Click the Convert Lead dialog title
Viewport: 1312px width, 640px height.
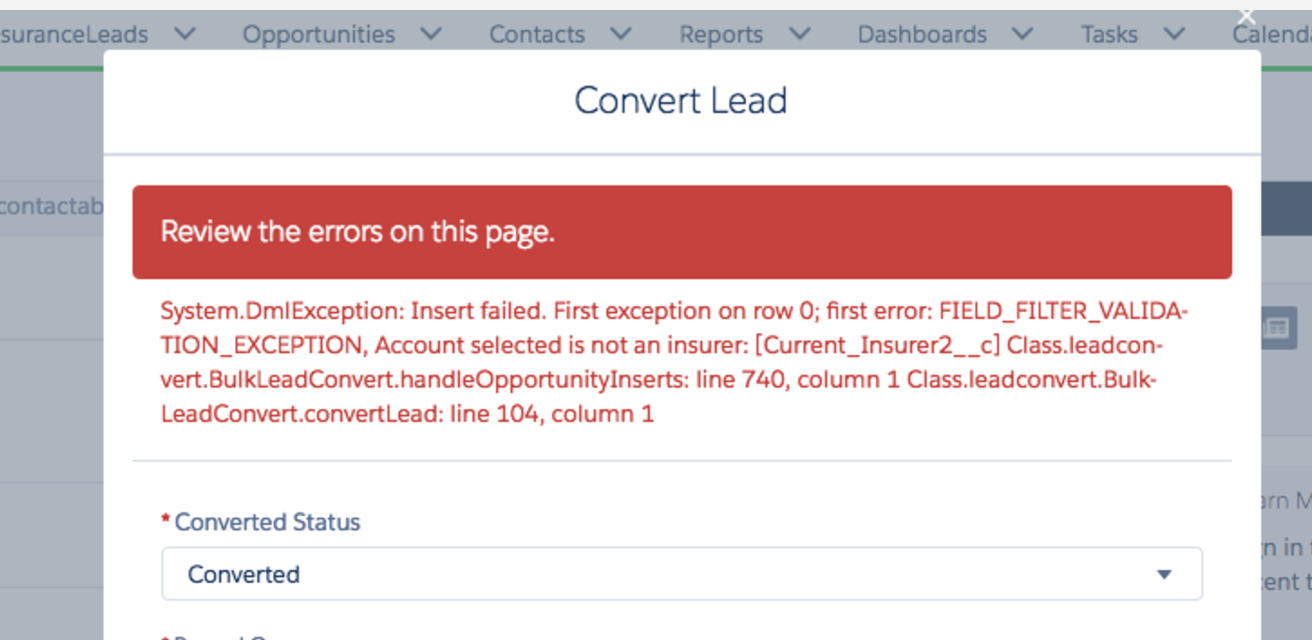681,101
